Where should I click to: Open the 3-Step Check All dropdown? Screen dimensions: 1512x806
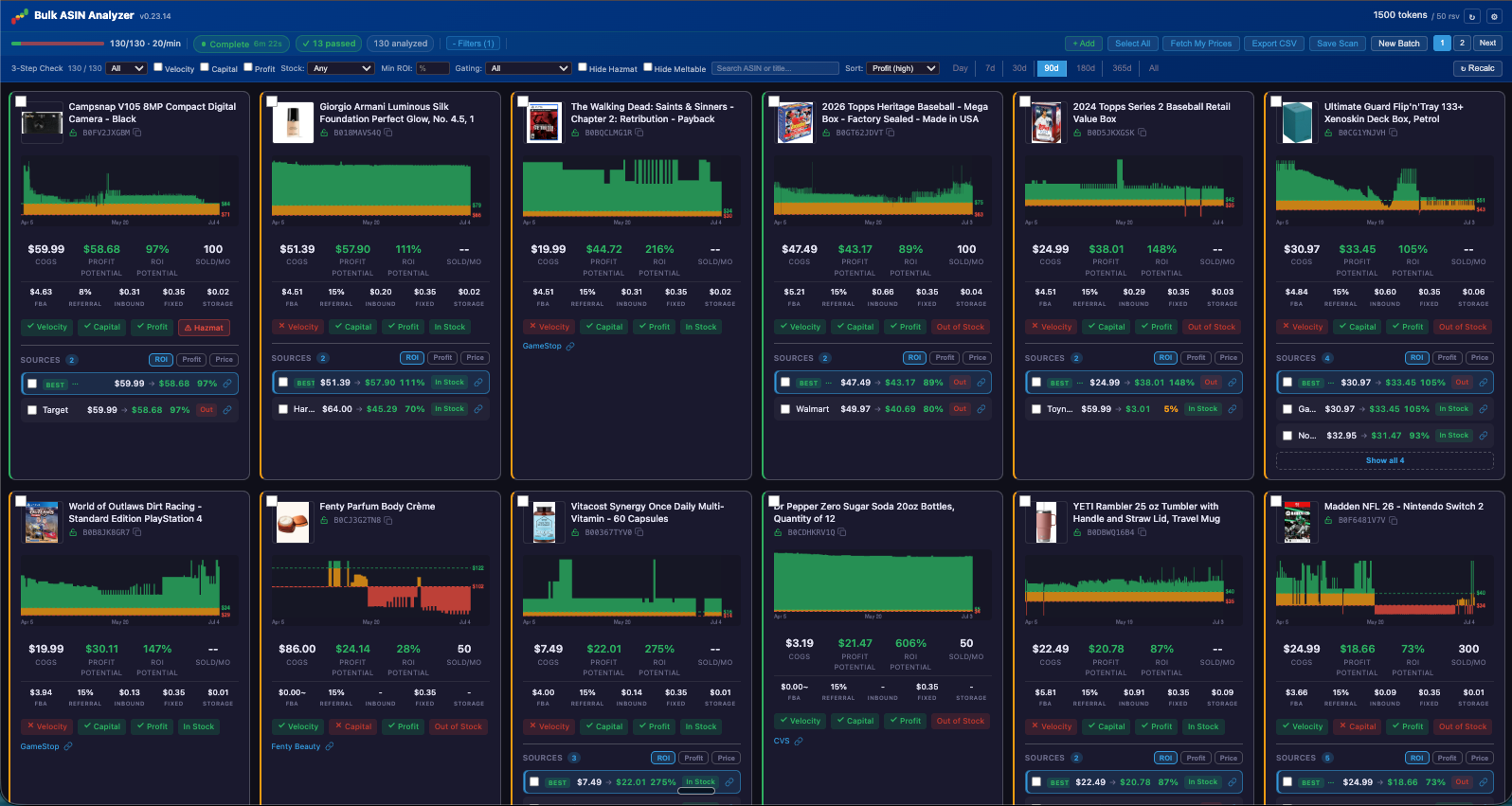point(126,68)
